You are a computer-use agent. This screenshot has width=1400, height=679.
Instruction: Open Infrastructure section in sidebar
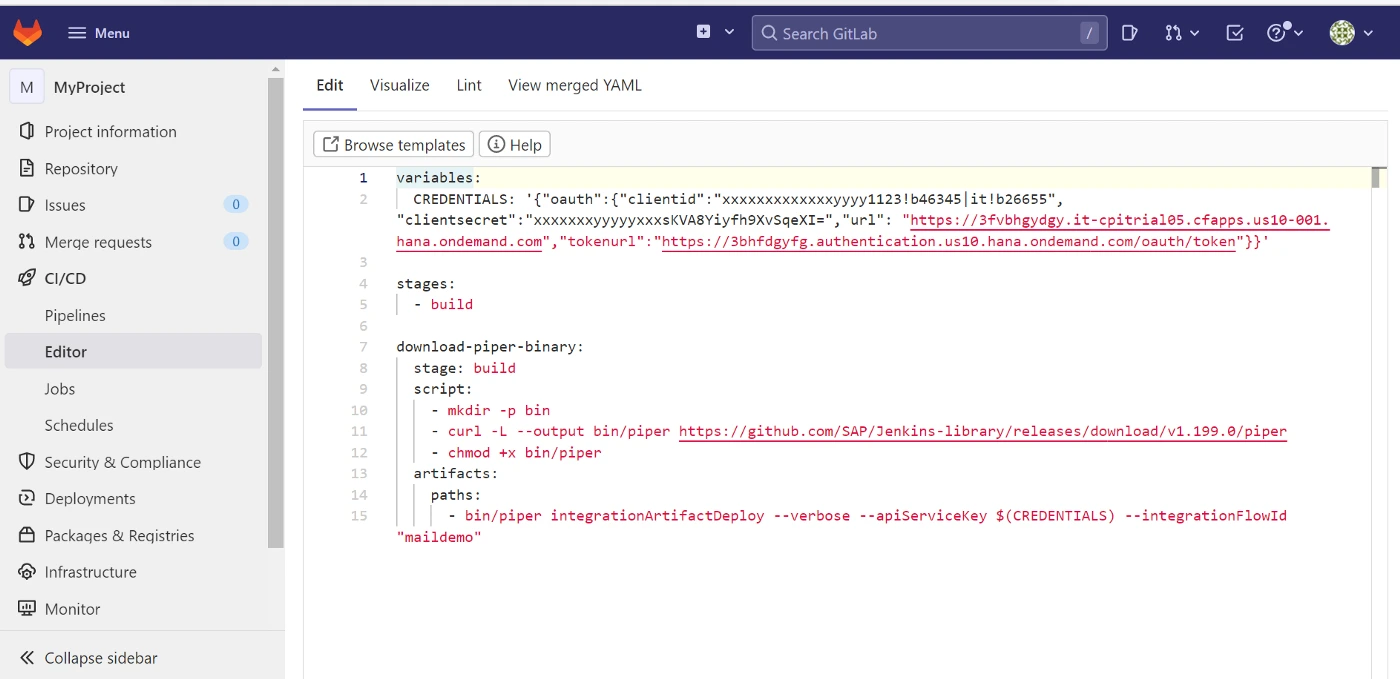(x=91, y=571)
